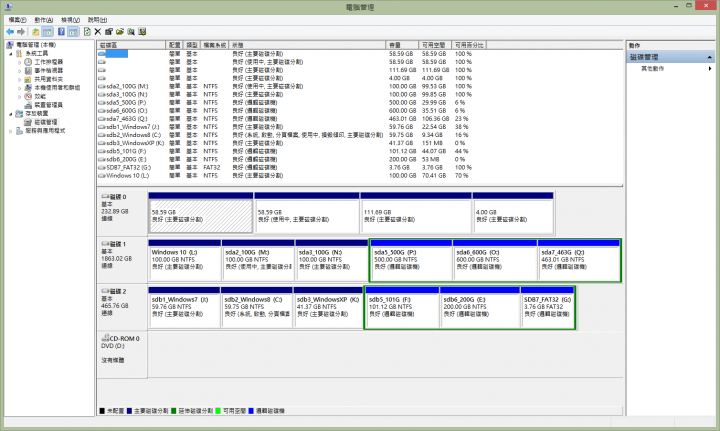Select the Windows 10 (L:) partition block
This screenshot has width=720, height=431.
184,259
